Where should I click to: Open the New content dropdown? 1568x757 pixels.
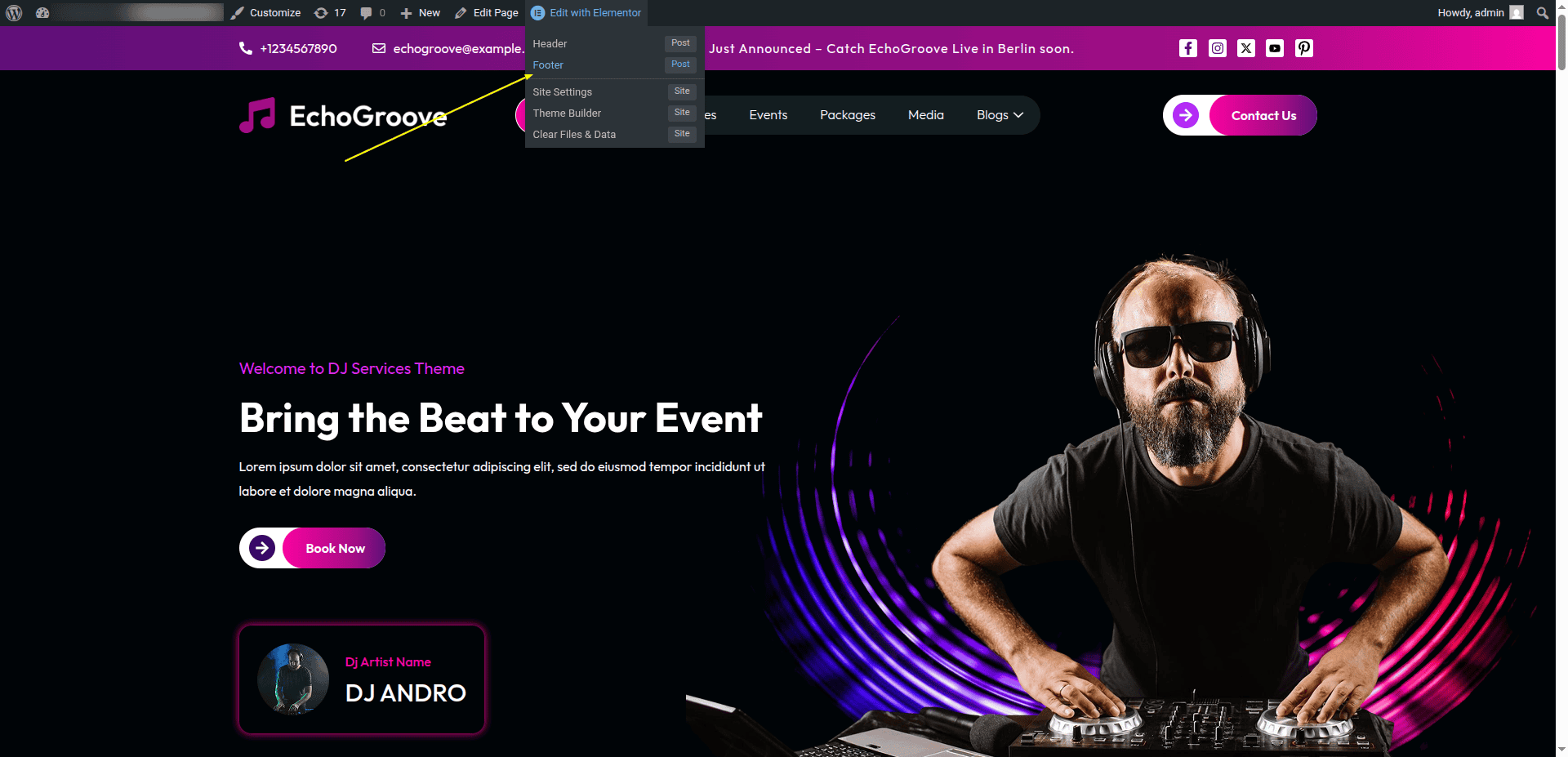[x=420, y=13]
